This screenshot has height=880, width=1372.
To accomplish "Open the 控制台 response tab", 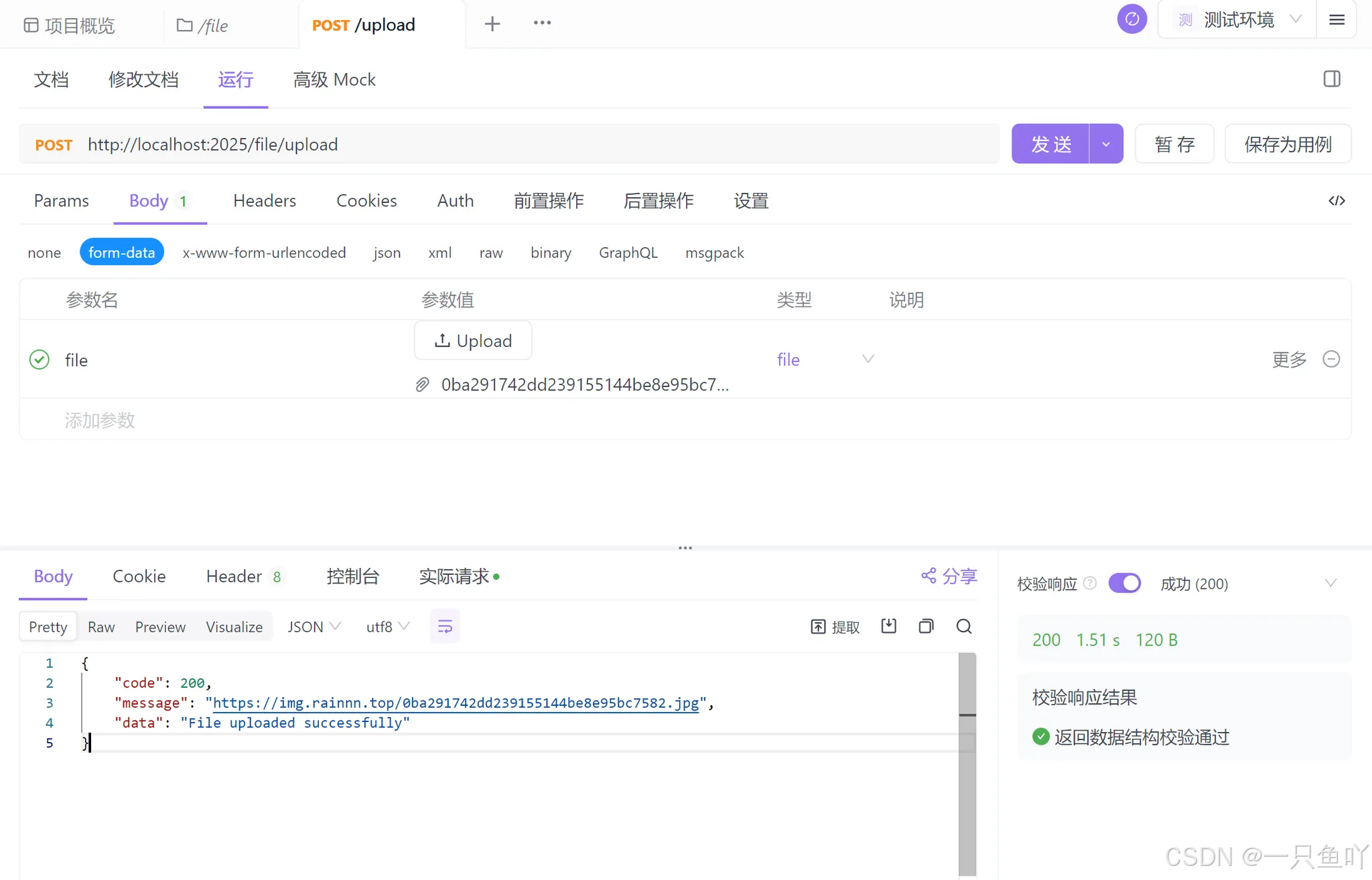I will [352, 576].
